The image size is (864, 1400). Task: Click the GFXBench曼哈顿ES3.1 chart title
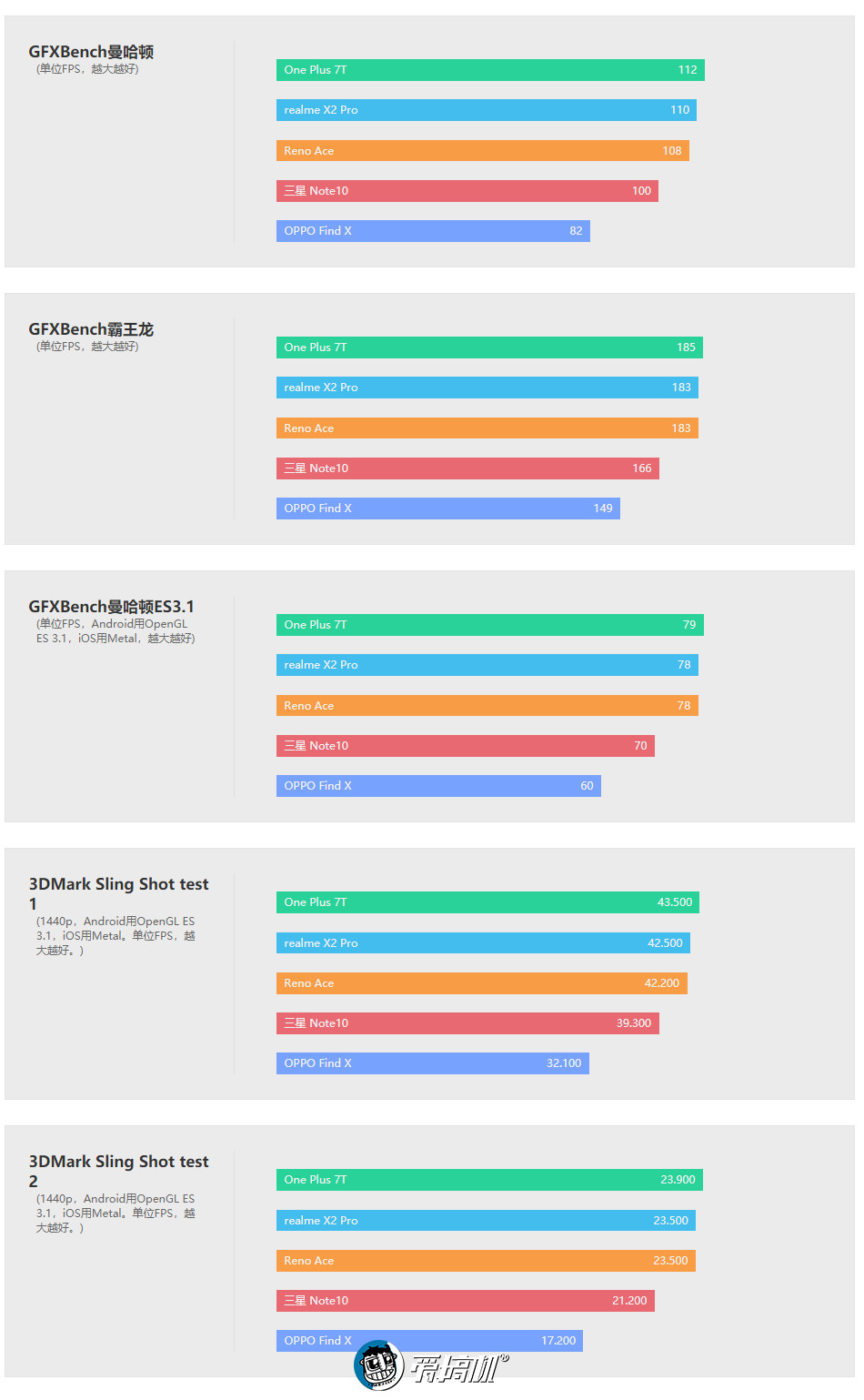pos(111,607)
